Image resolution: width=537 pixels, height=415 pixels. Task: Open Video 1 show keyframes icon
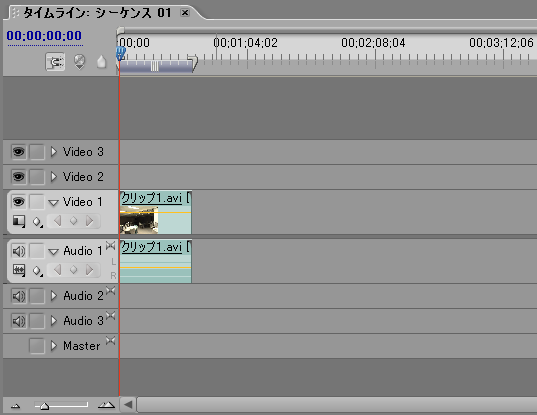click(37, 222)
